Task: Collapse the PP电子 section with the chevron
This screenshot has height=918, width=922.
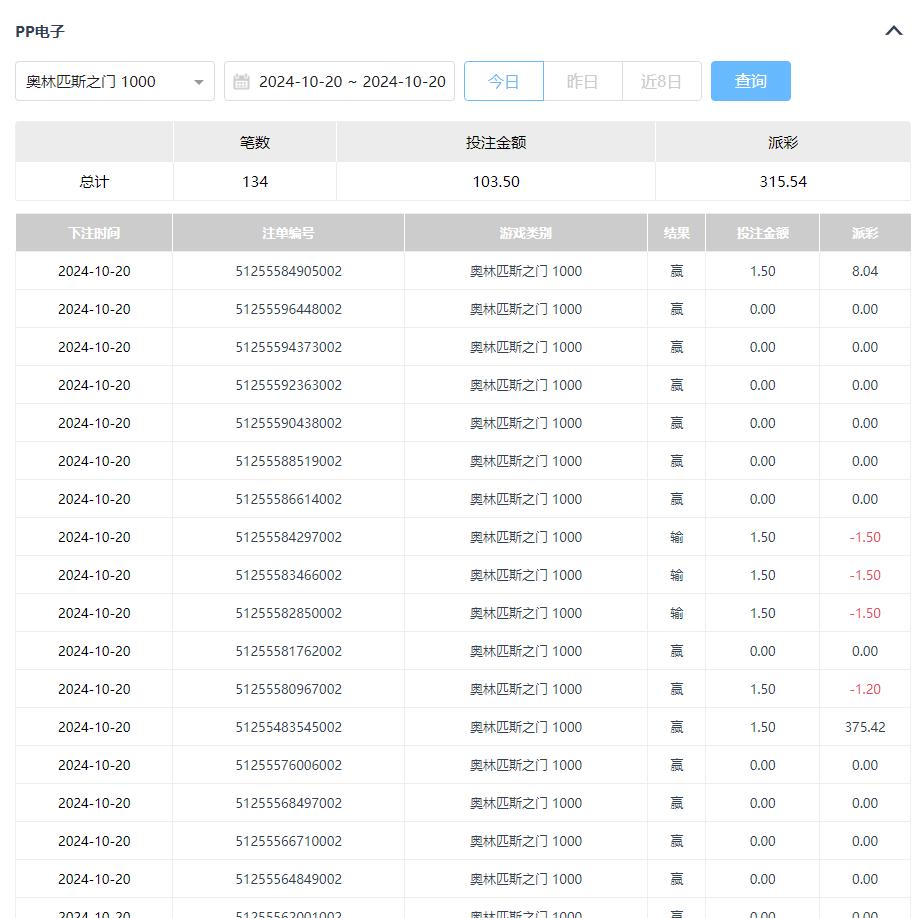Action: [893, 31]
